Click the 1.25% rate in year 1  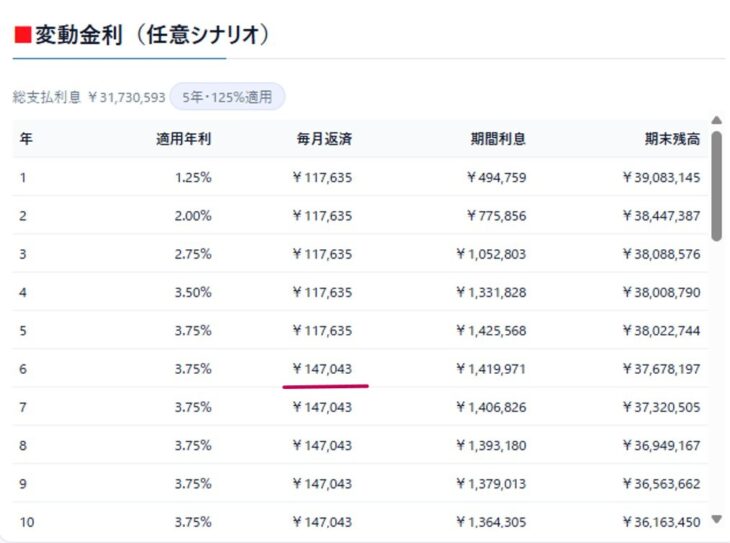tap(193, 177)
